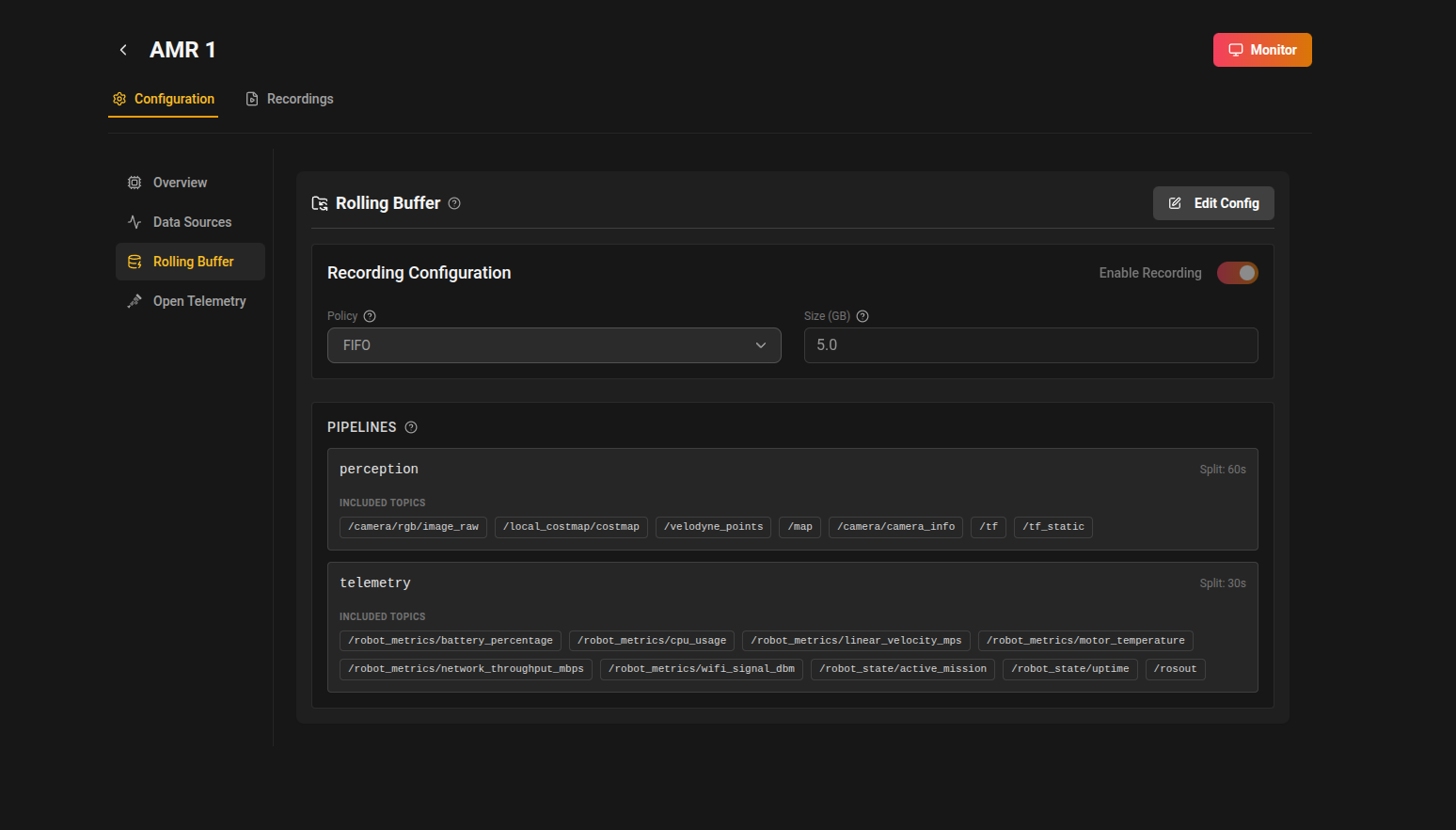Viewport: 1456px width, 830px height.
Task: Click the telemetry pipeline name
Action: pyautogui.click(x=375, y=583)
